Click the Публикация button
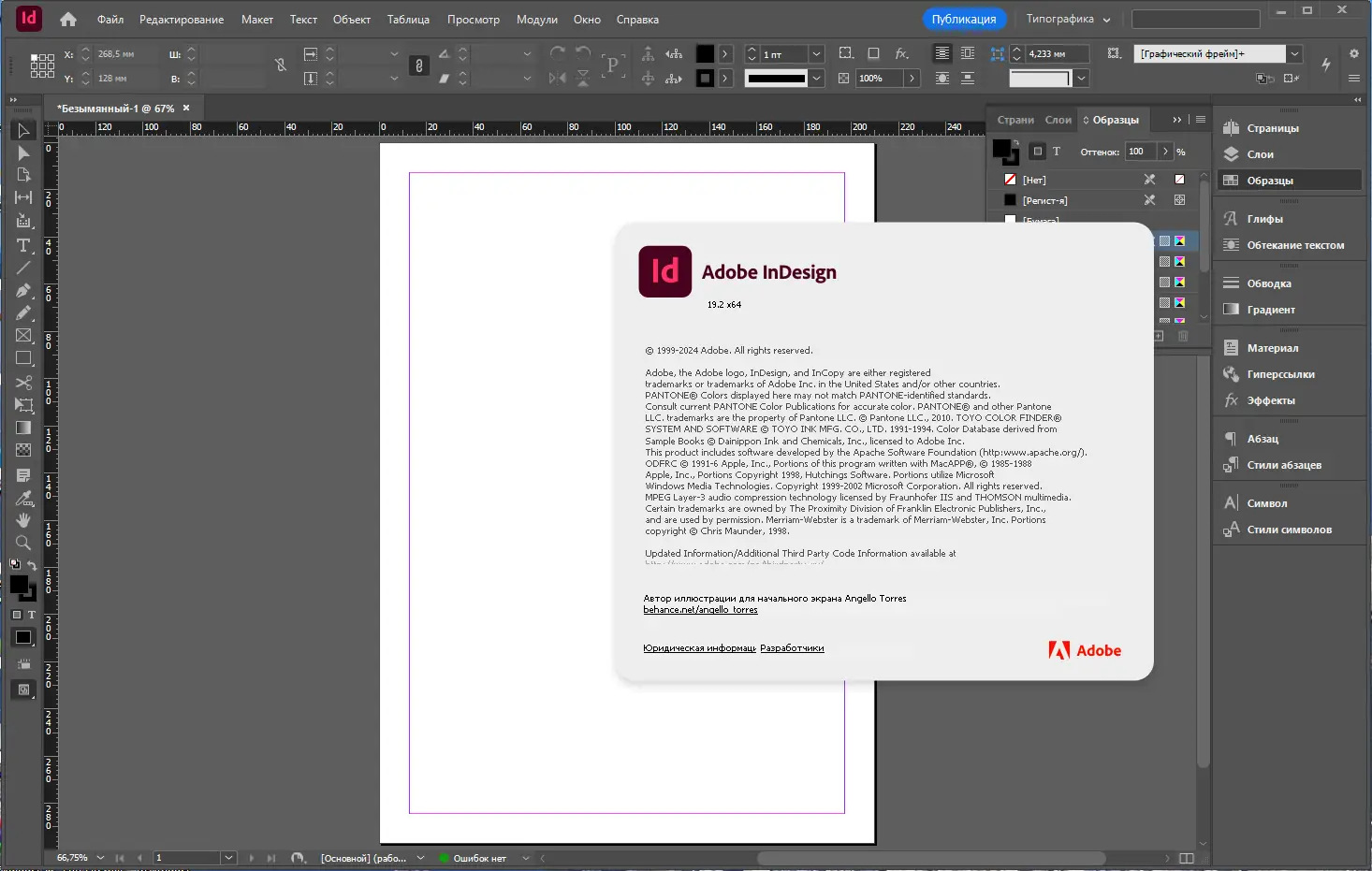1372x871 pixels. click(x=964, y=19)
